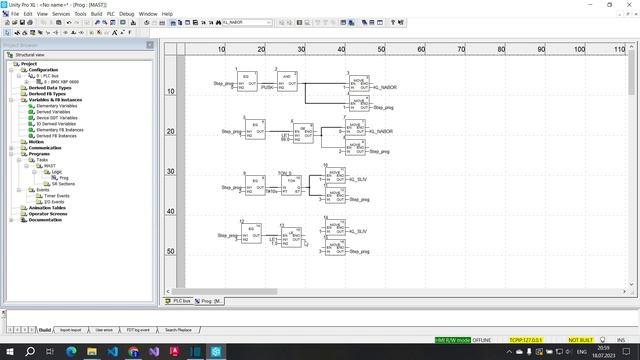Image resolution: width=640 pixels, height=360 pixels.
Task: Switch to the PLC bus window tab
Action: pos(178,301)
